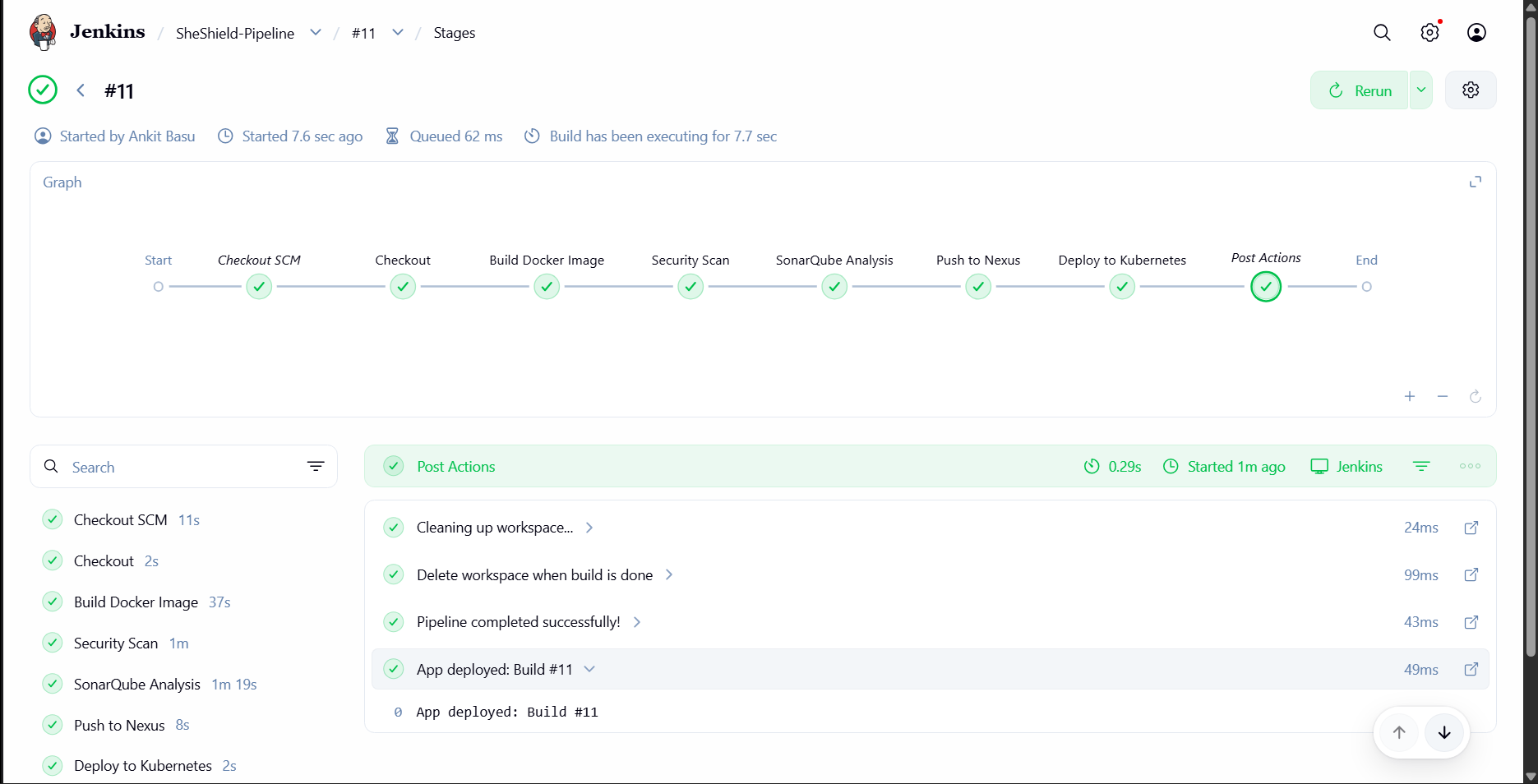1538x784 pixels.
Task: Open SheShield-Pipeline breadcrumb dropdown
Action: [316, 33]
